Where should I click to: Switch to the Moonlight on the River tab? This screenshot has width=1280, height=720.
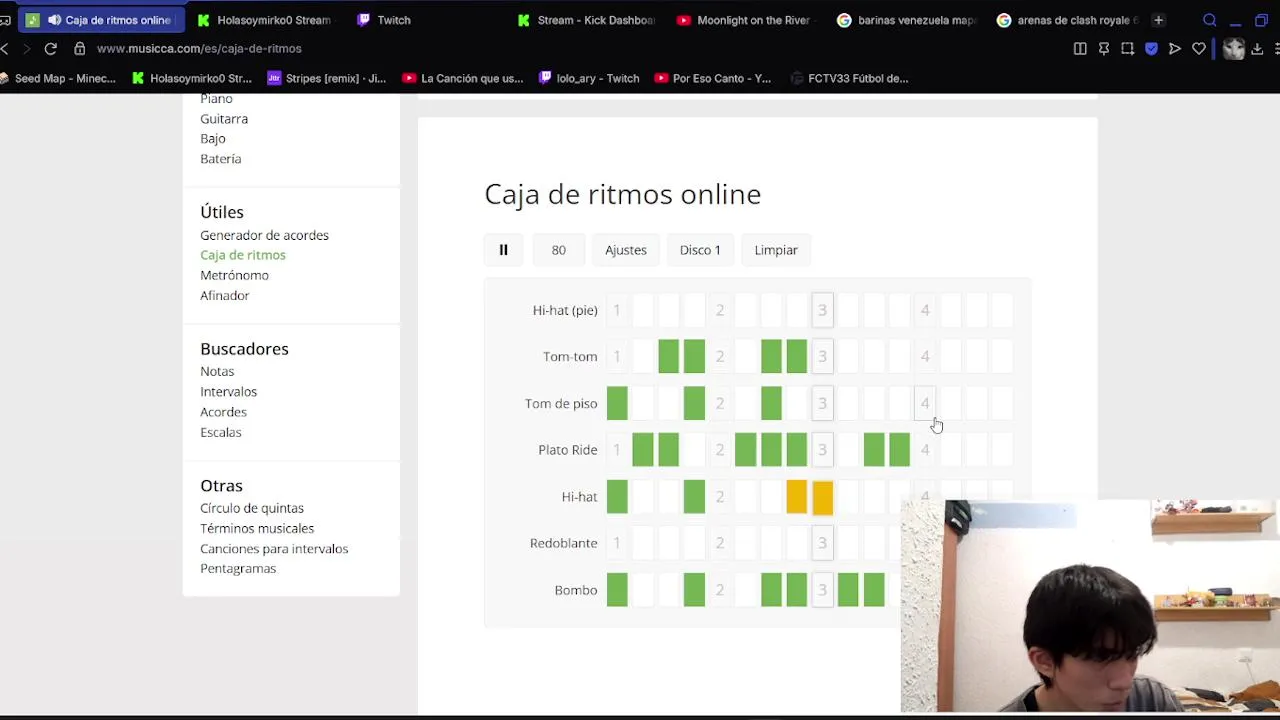coord(746,20)
